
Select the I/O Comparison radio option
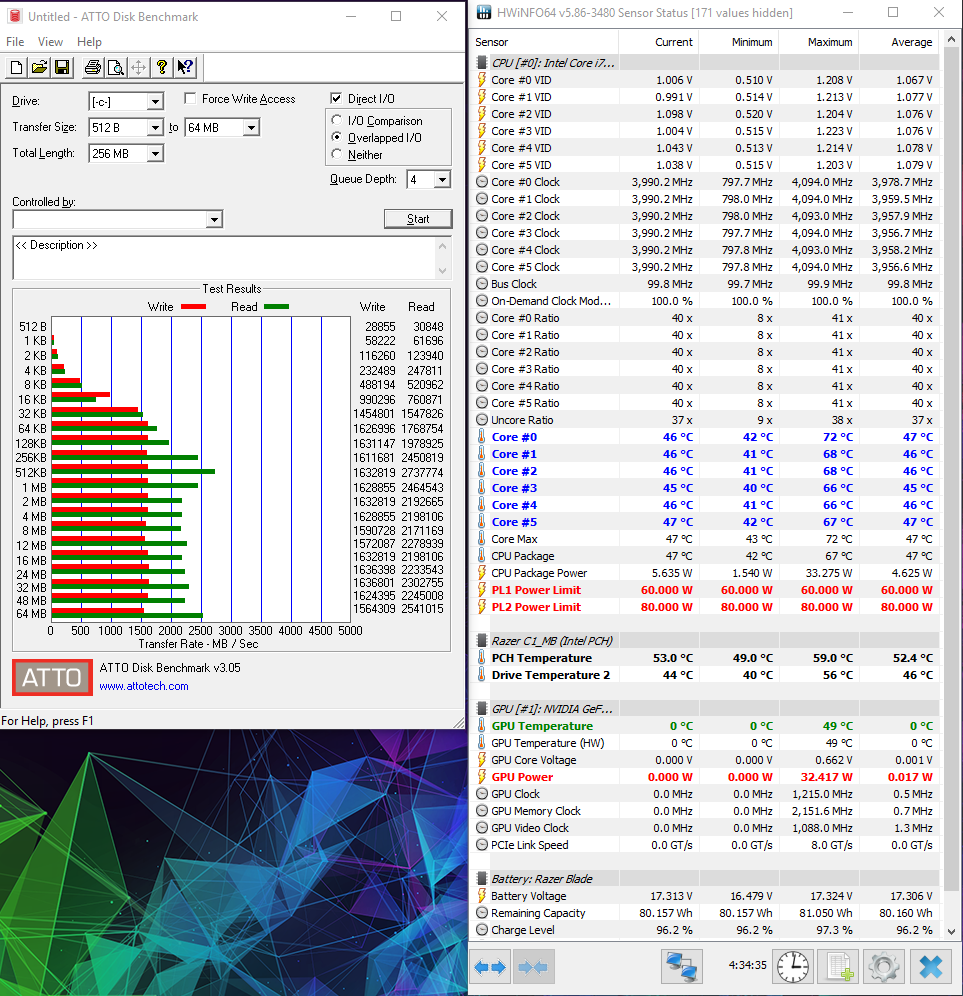(x=337, y=120)
